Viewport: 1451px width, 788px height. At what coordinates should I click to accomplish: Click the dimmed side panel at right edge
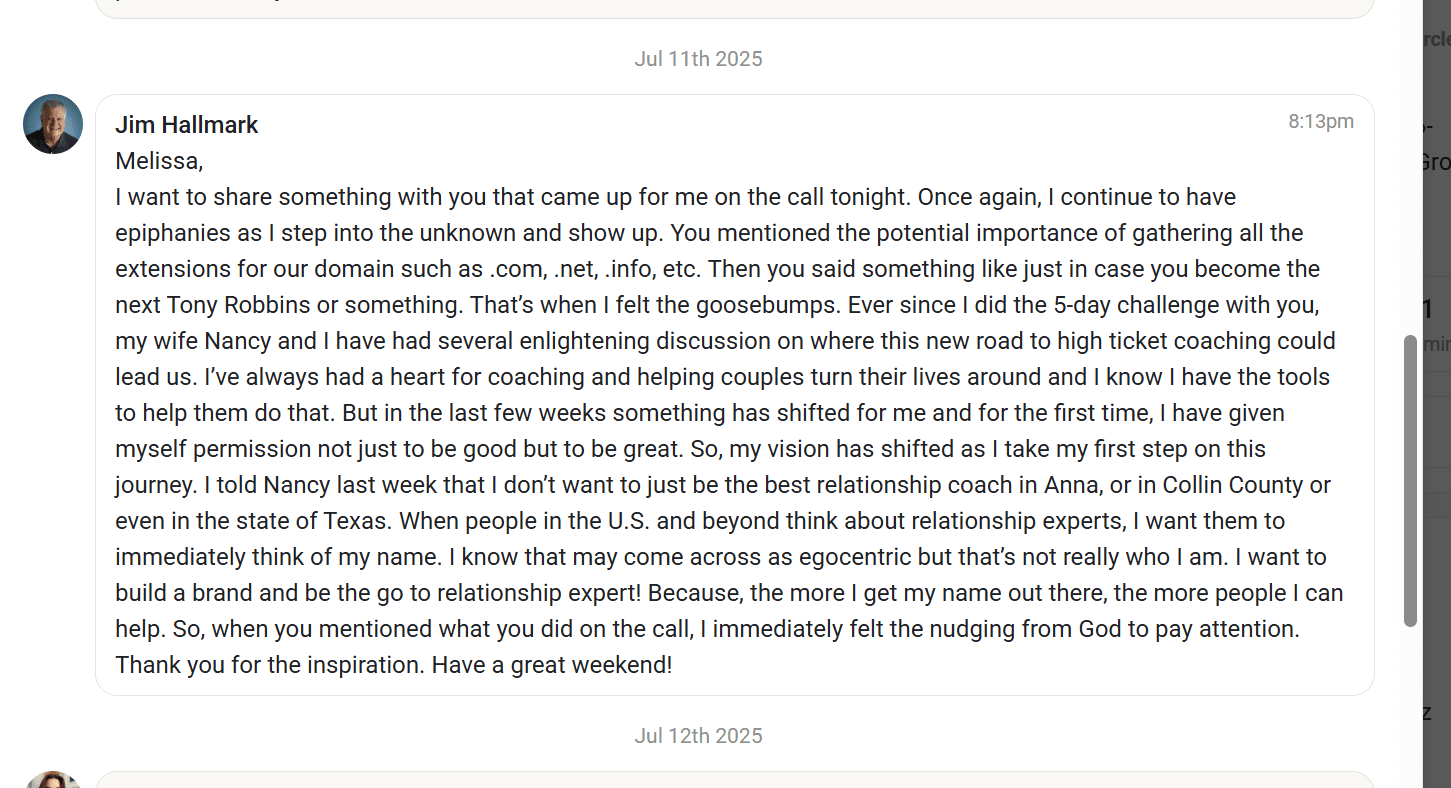click(1437, 400)
